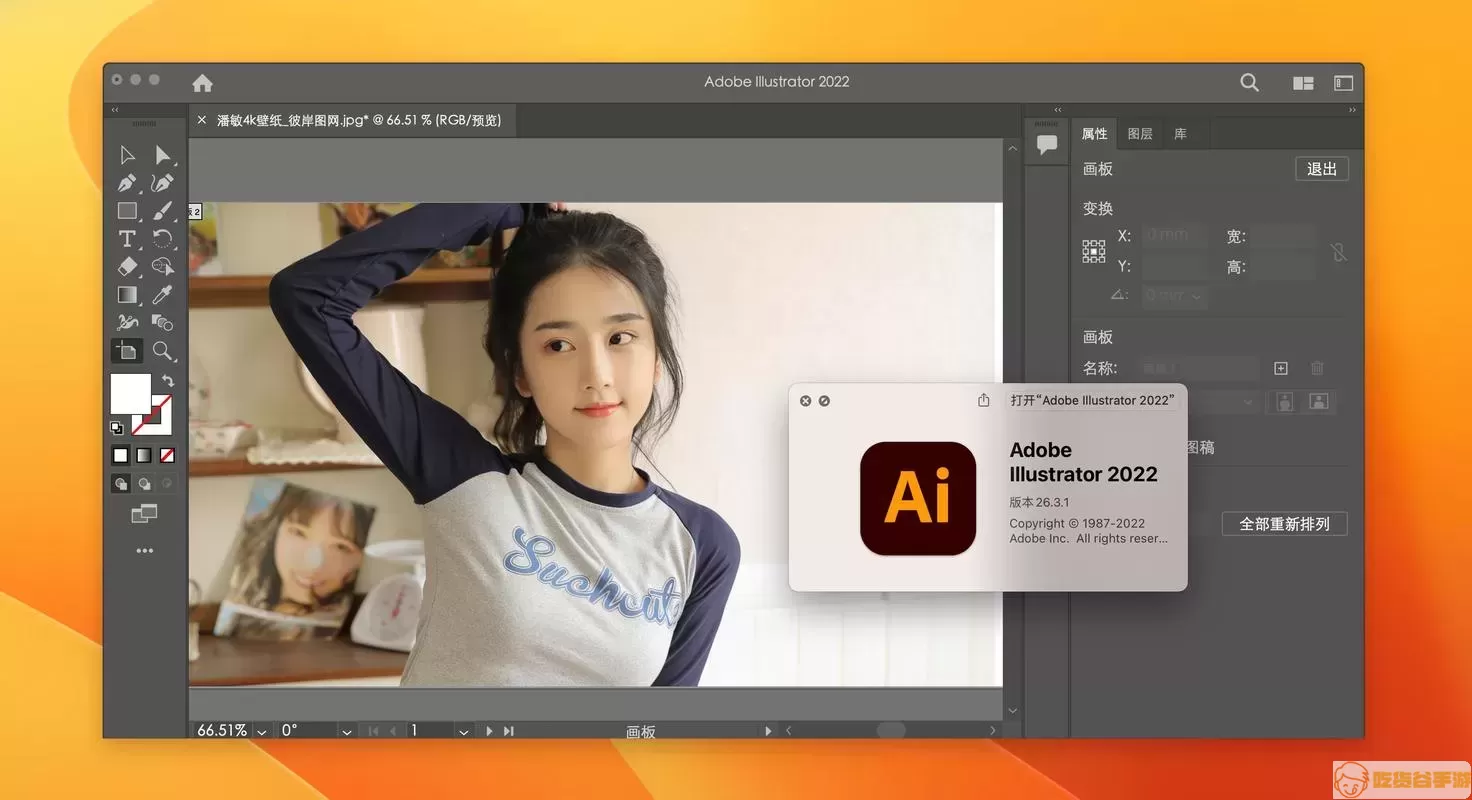Expand right panels with double arrows
The image size is (1472, 800).
point(1353,110)
